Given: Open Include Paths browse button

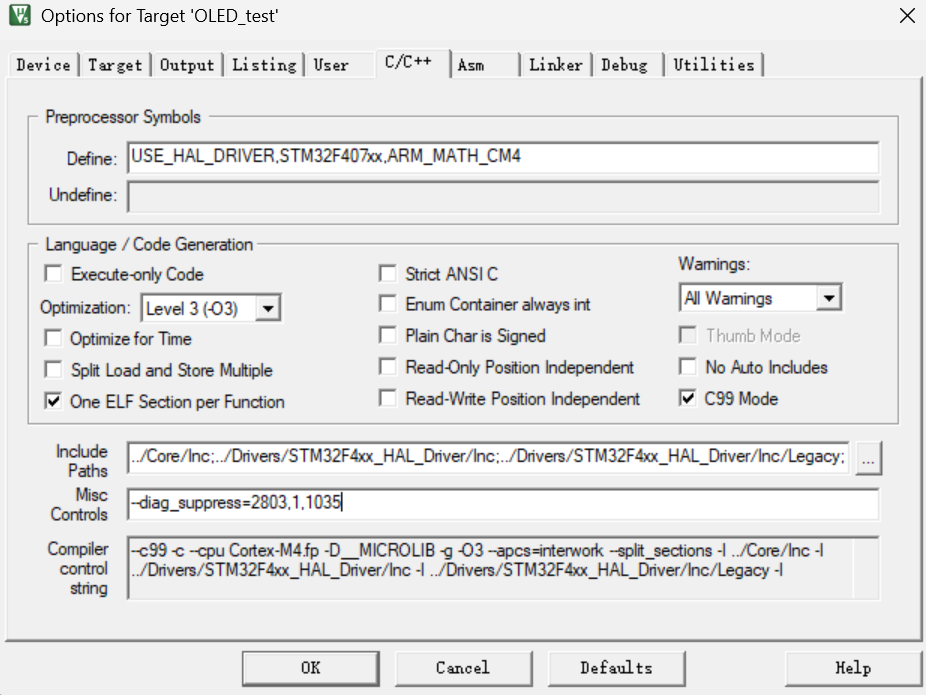Looking at the screenshot, I should [868, 458].
